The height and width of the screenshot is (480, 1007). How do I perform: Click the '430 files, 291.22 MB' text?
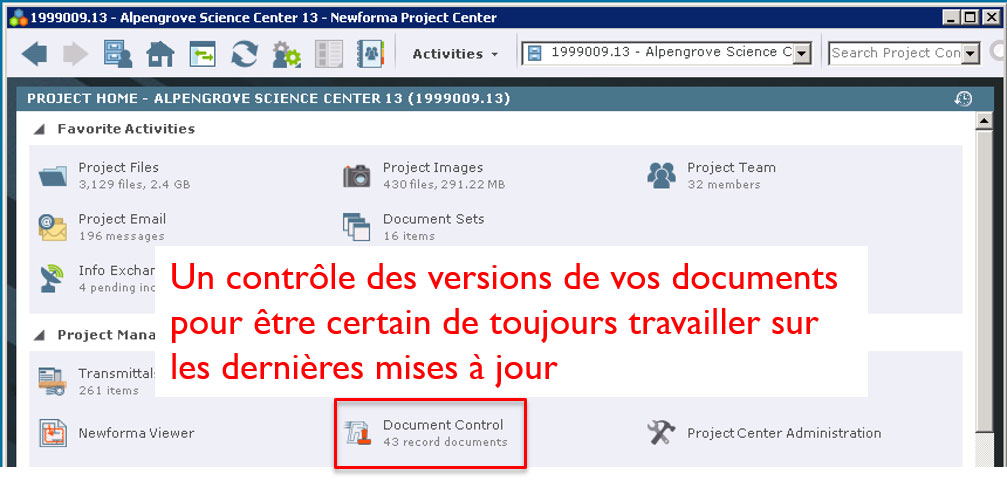(444, 184)
